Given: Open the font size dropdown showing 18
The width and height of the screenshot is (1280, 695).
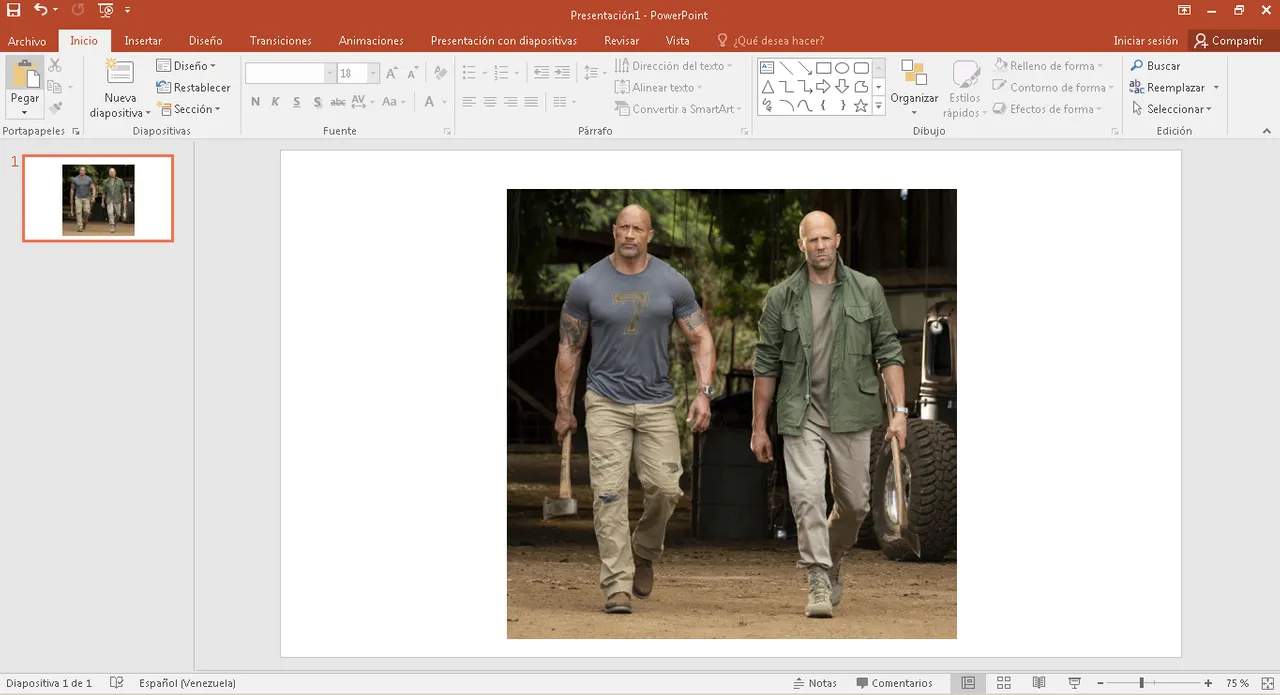Looking at the screenshot, I should (373, 73).
